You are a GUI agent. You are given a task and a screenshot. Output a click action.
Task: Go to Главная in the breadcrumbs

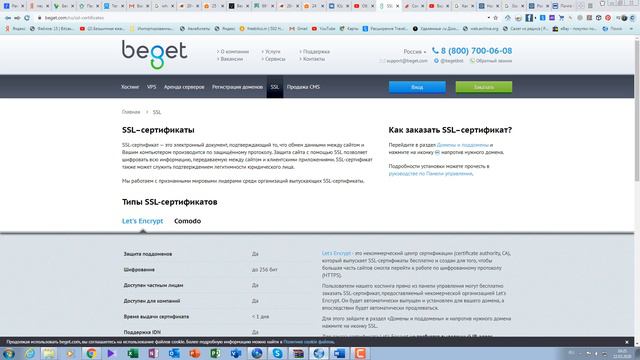[x=131, y=112]
